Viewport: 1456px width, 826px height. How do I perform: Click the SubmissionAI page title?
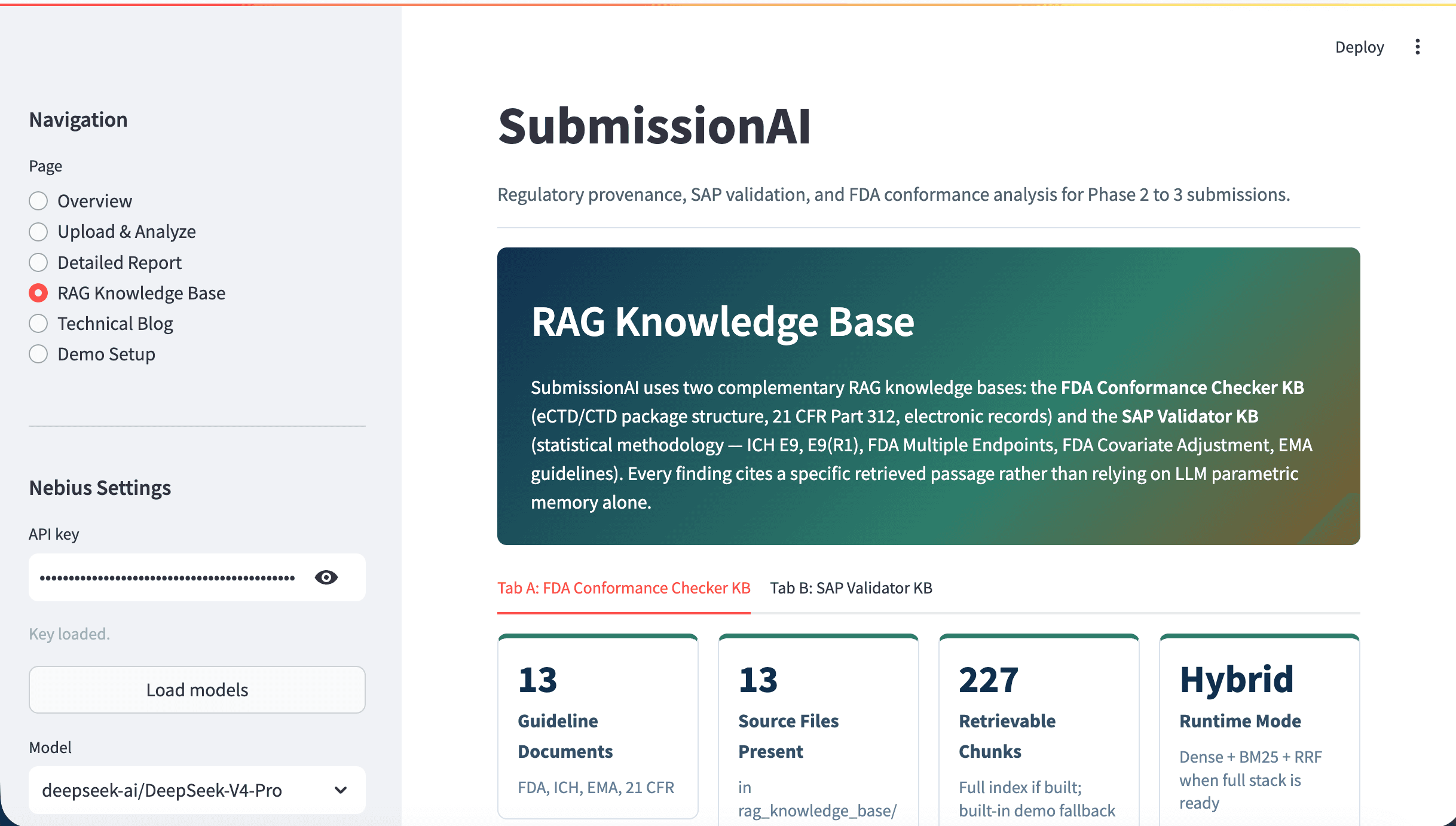click(654, 126)
